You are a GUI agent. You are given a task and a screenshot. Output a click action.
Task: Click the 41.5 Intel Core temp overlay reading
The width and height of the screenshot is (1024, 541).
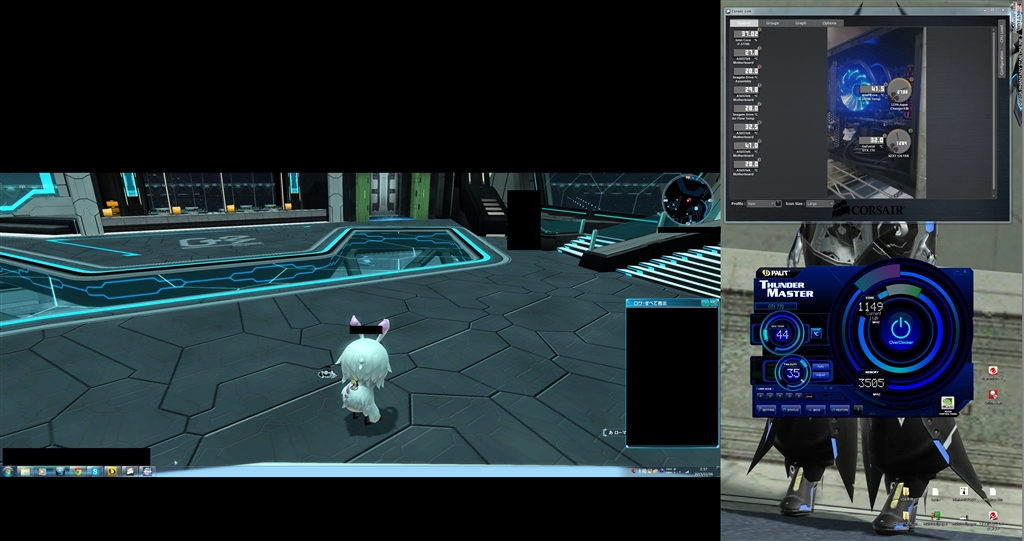[x=872, y=89]
